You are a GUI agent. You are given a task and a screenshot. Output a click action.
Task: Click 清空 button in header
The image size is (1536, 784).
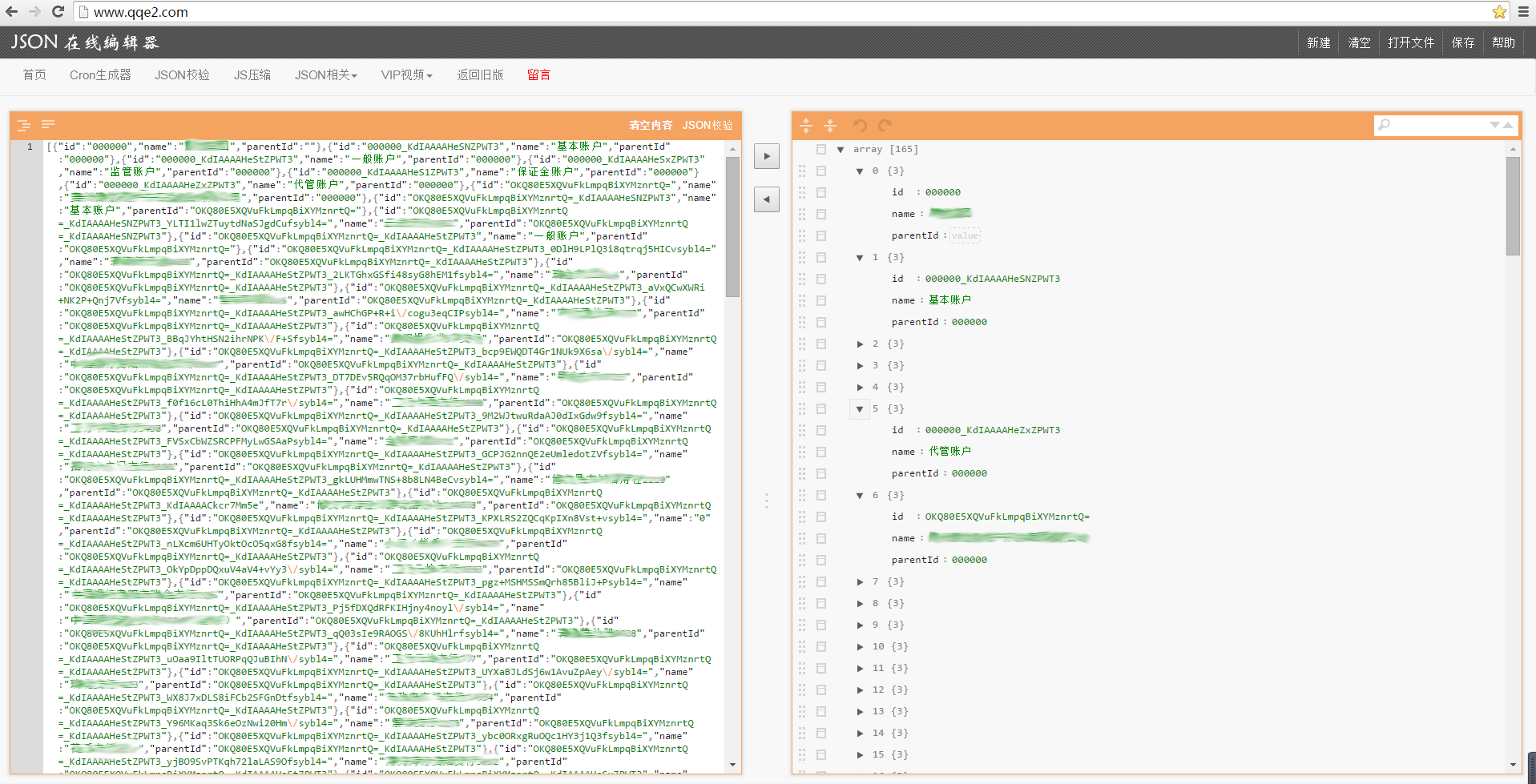click(1359, 42)
